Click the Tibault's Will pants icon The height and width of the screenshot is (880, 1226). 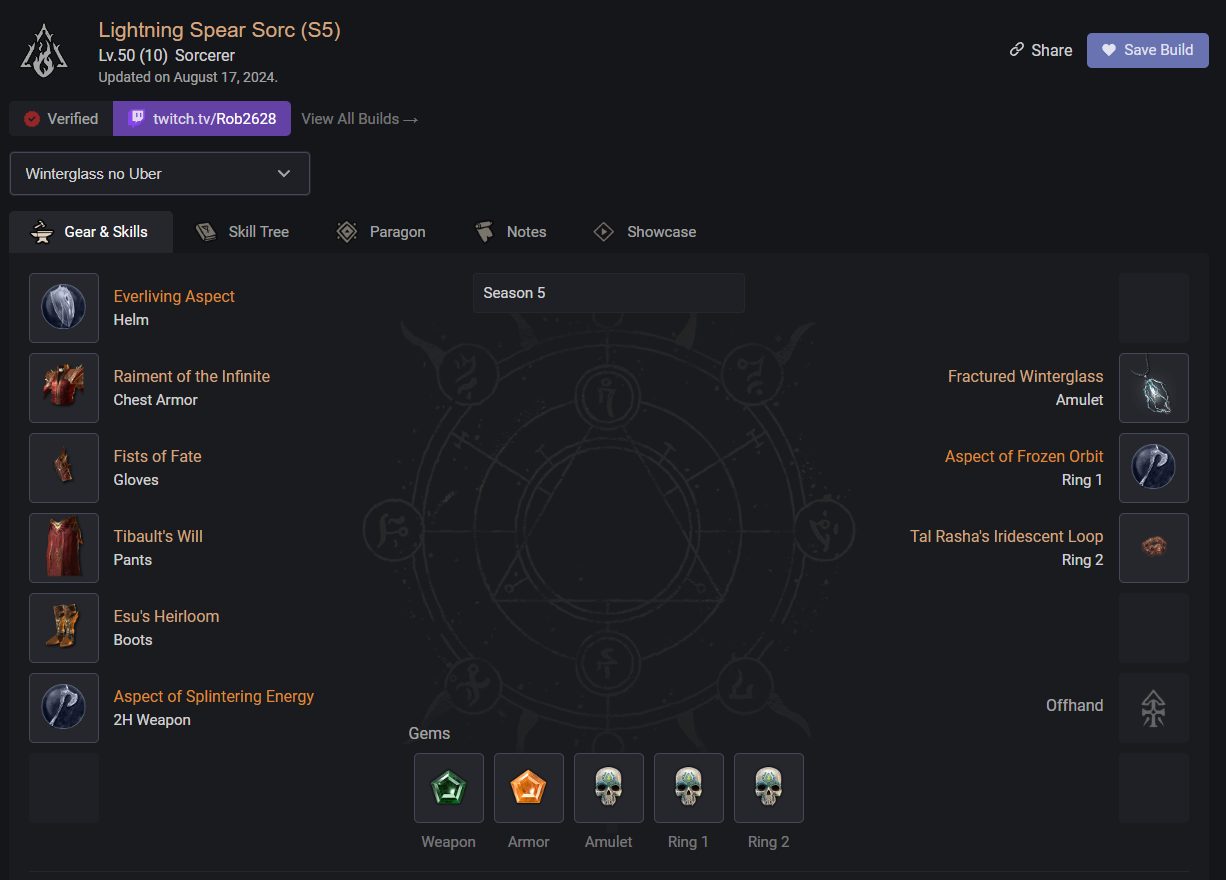(x=64, y=548)
